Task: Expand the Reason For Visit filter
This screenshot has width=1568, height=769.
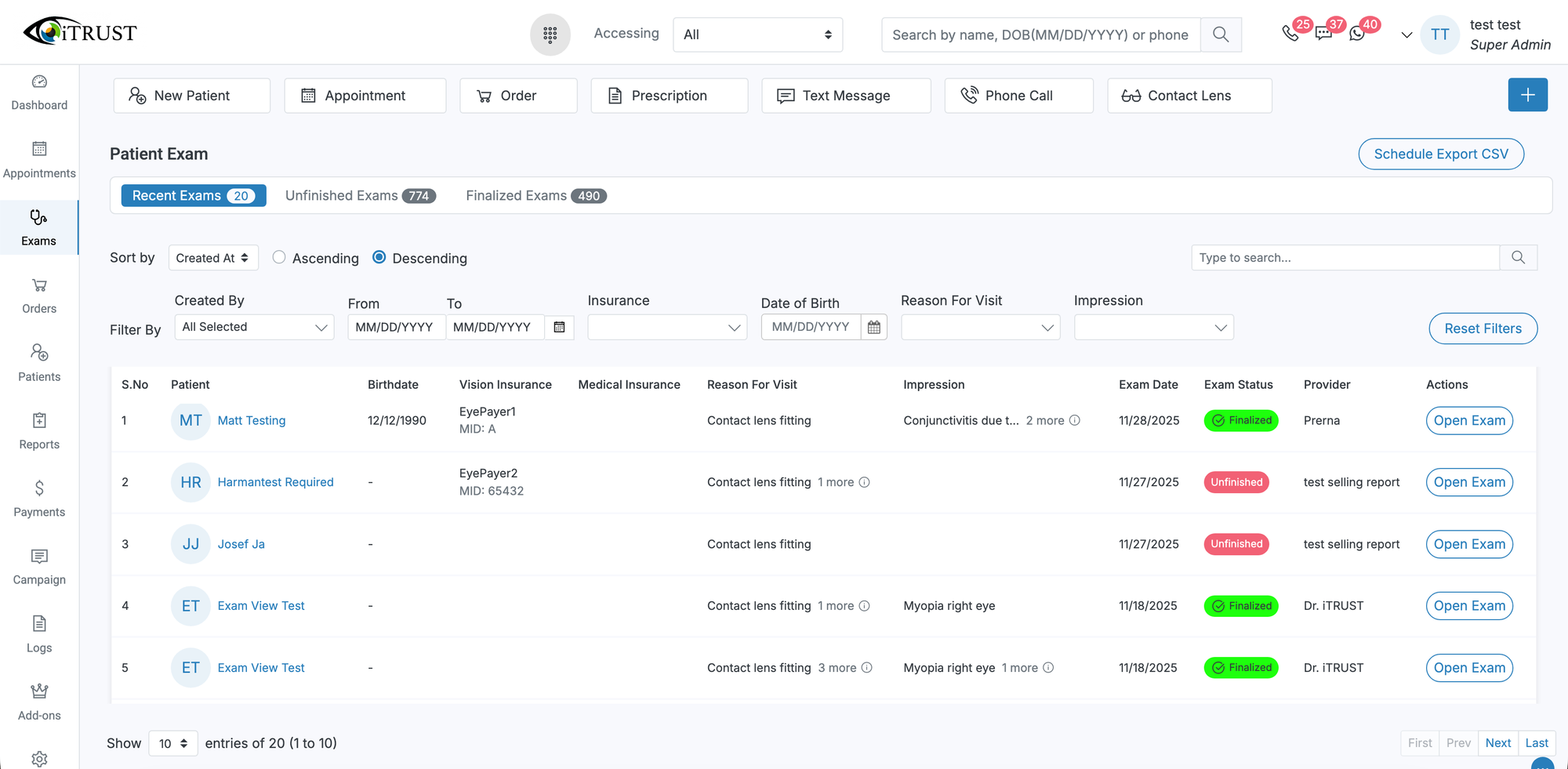Action: tap(980, 327)
